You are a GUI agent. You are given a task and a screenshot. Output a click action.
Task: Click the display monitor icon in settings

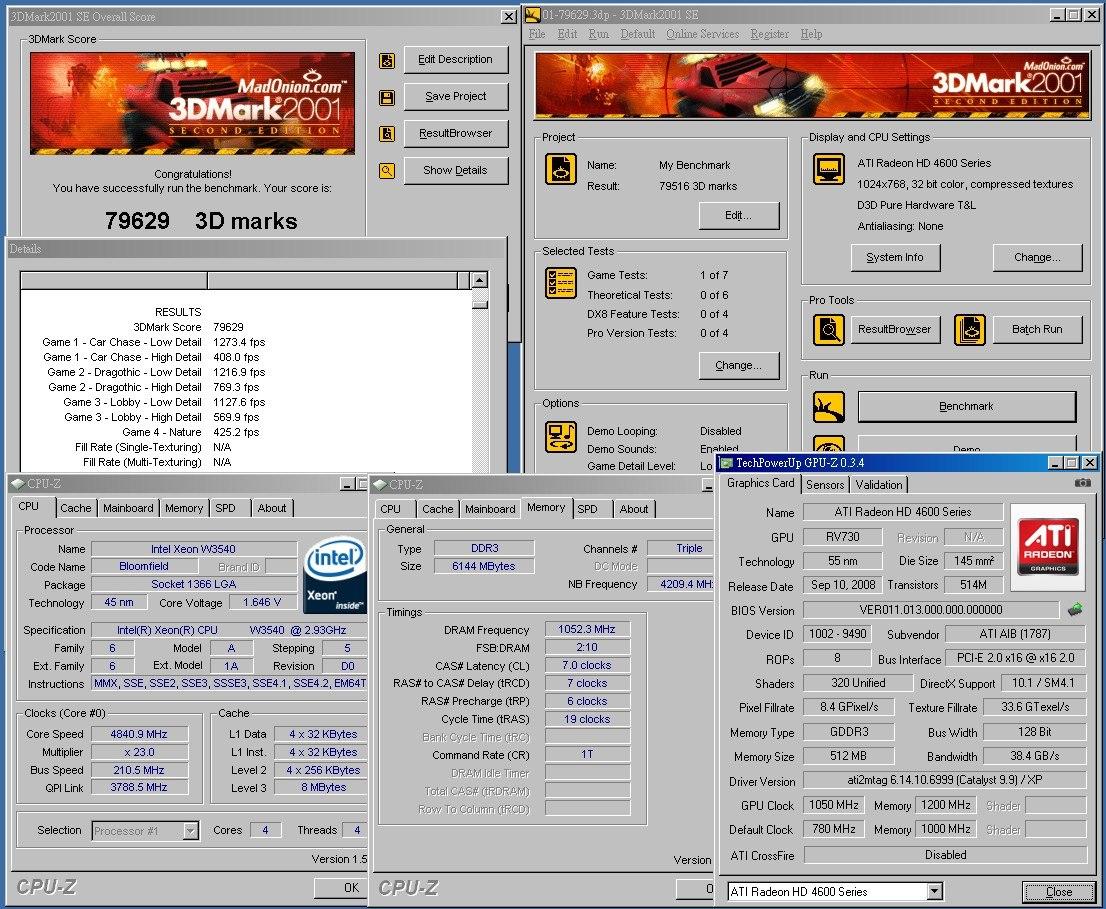coord(828,169)
